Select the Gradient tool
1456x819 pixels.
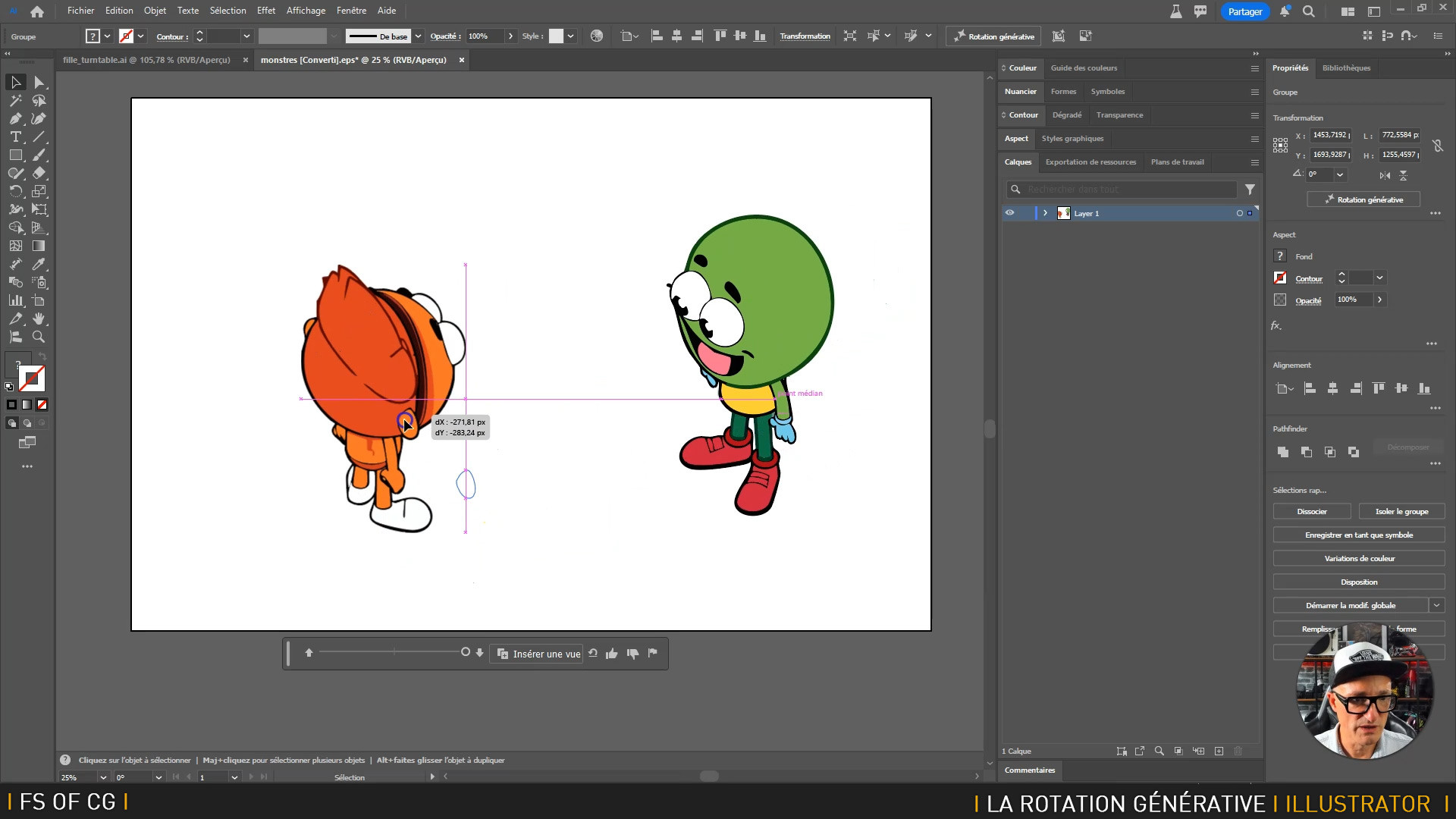click(39, 246)
